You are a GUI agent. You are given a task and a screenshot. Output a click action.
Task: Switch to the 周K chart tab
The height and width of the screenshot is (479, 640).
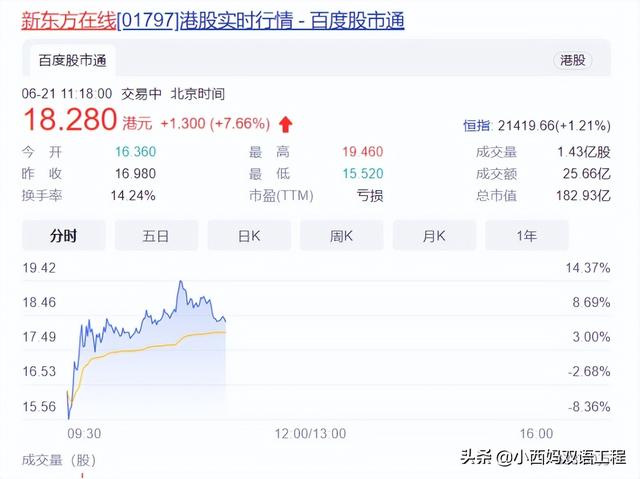coord(341,235)
